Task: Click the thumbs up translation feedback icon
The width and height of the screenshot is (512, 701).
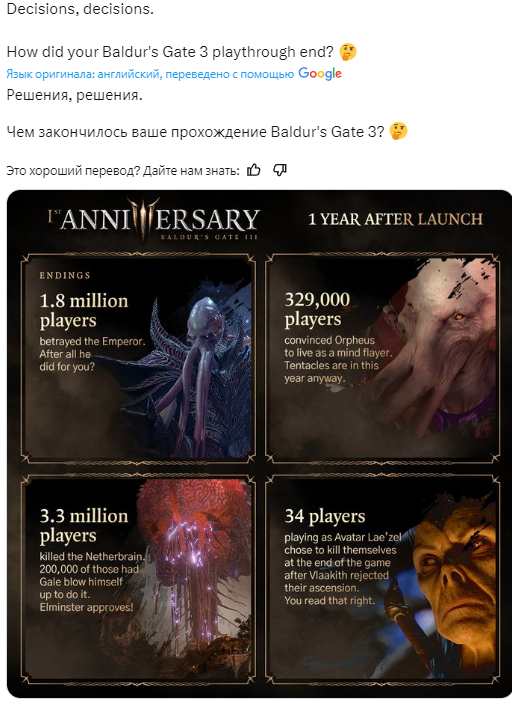Action: [254, 170]
